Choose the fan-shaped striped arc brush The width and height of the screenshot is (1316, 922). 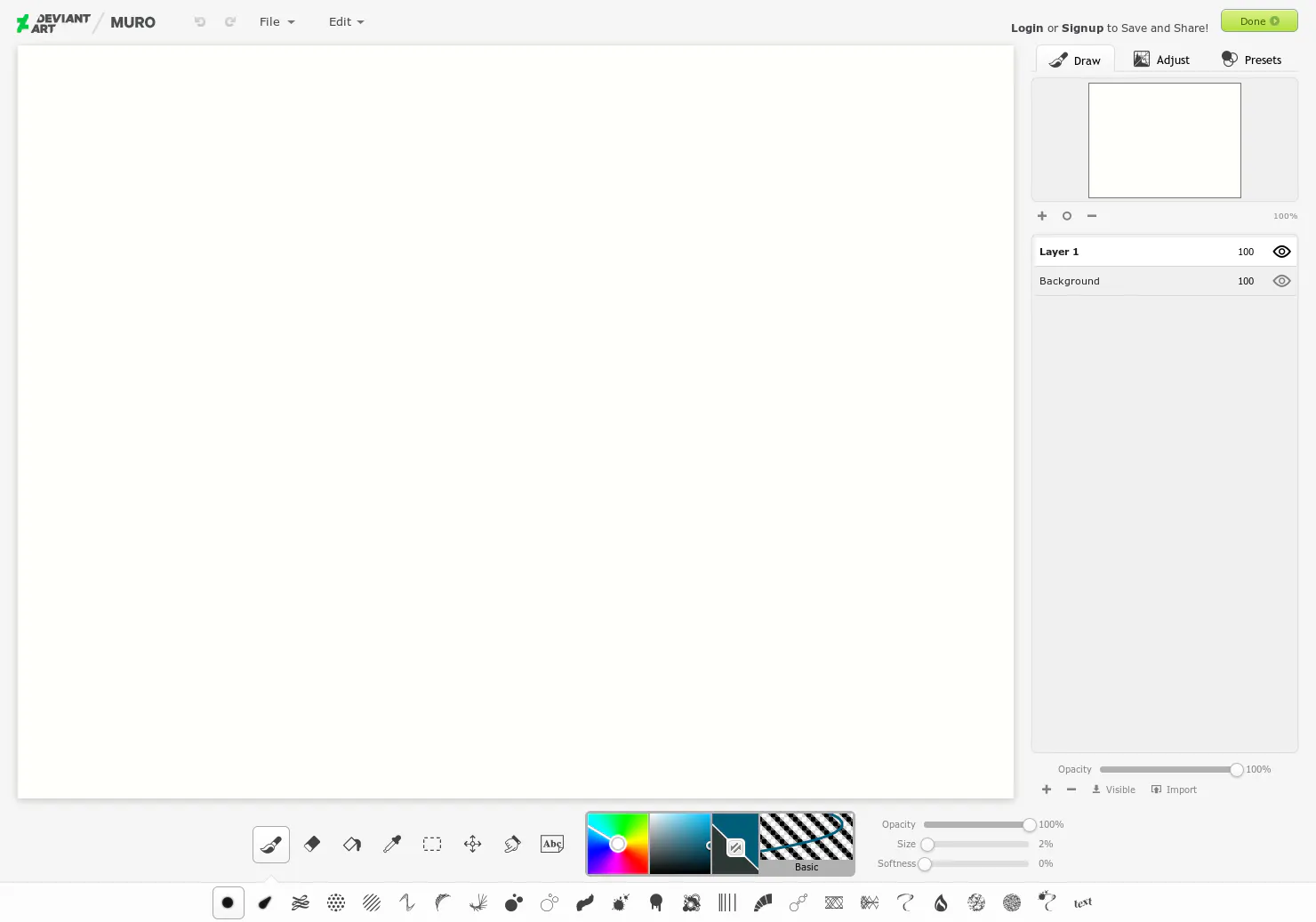click(763, 902)
